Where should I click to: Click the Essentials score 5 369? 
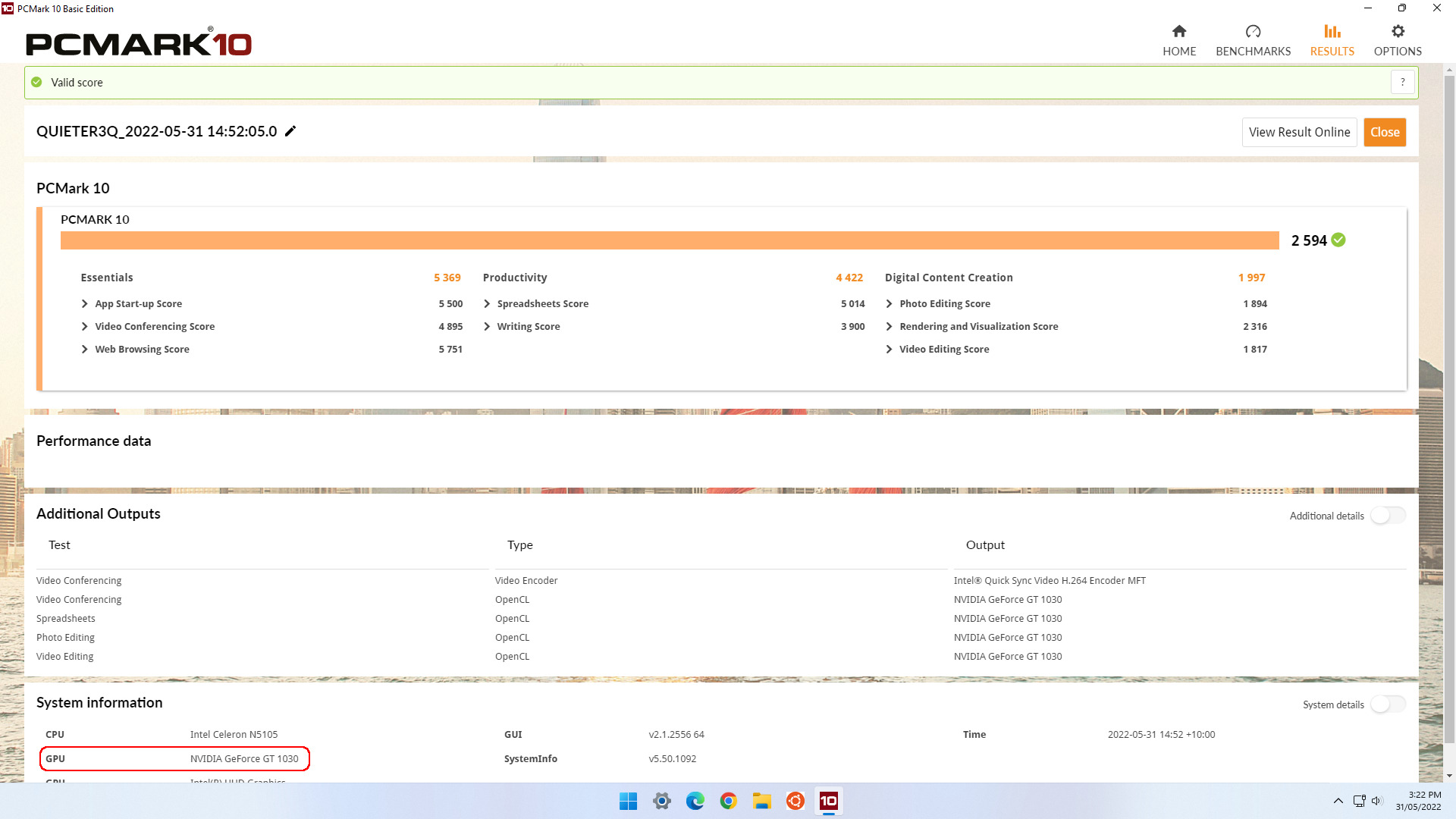pos(447,278)
